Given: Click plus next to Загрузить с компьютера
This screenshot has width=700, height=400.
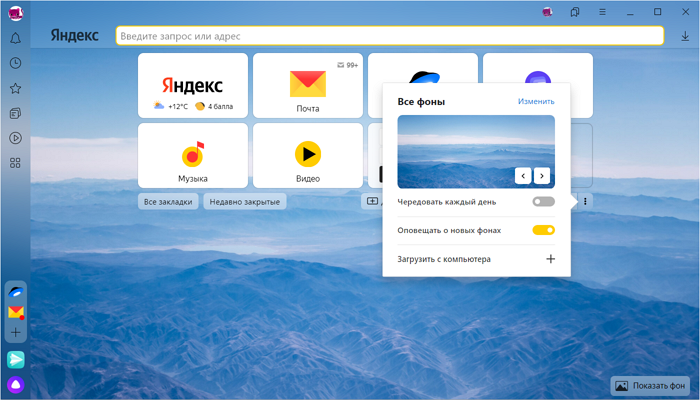Looking at the screenshot, I should (x=550, y=259).
